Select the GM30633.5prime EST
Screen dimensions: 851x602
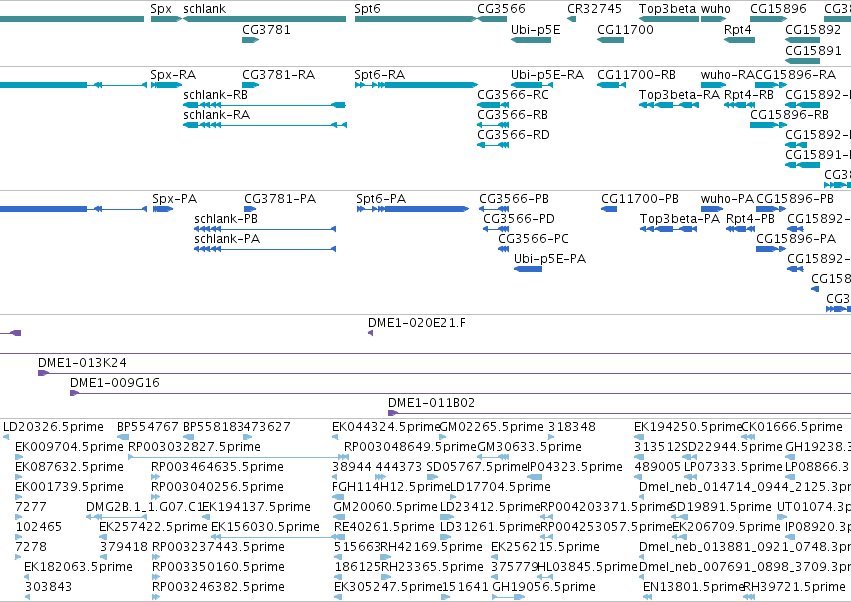(493, 457)
